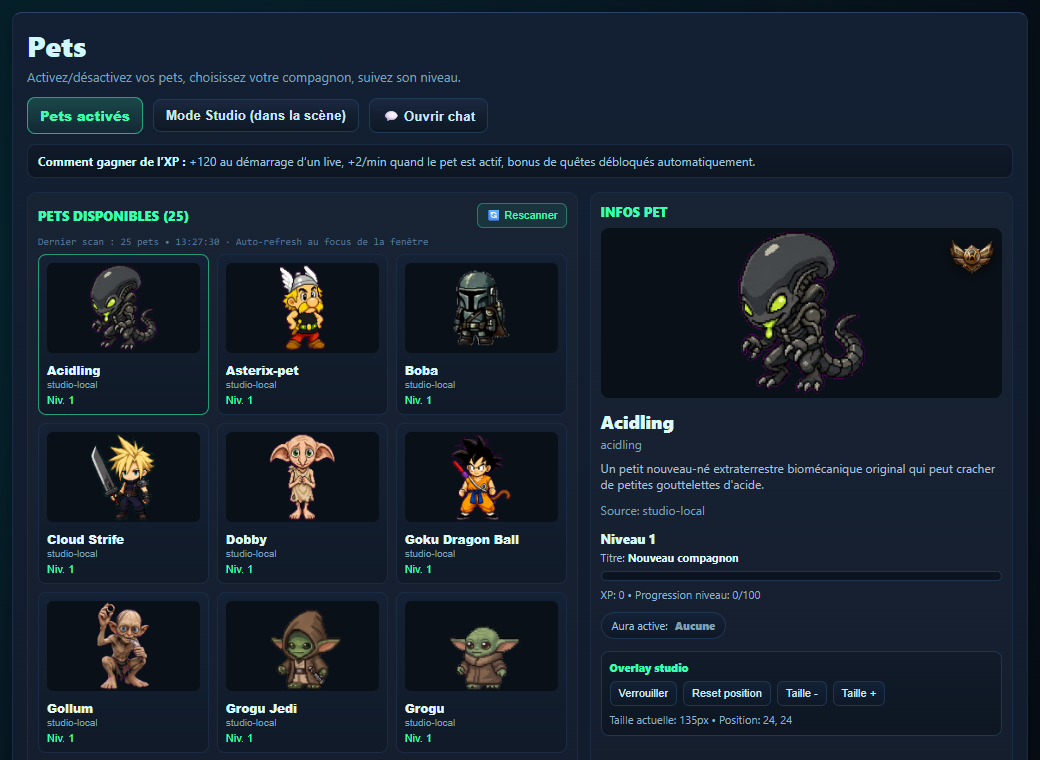The height and width of the screenshot is (760, 1040).
Task: Decrease size with Taille - button
Action: click(x=802, y=693)
